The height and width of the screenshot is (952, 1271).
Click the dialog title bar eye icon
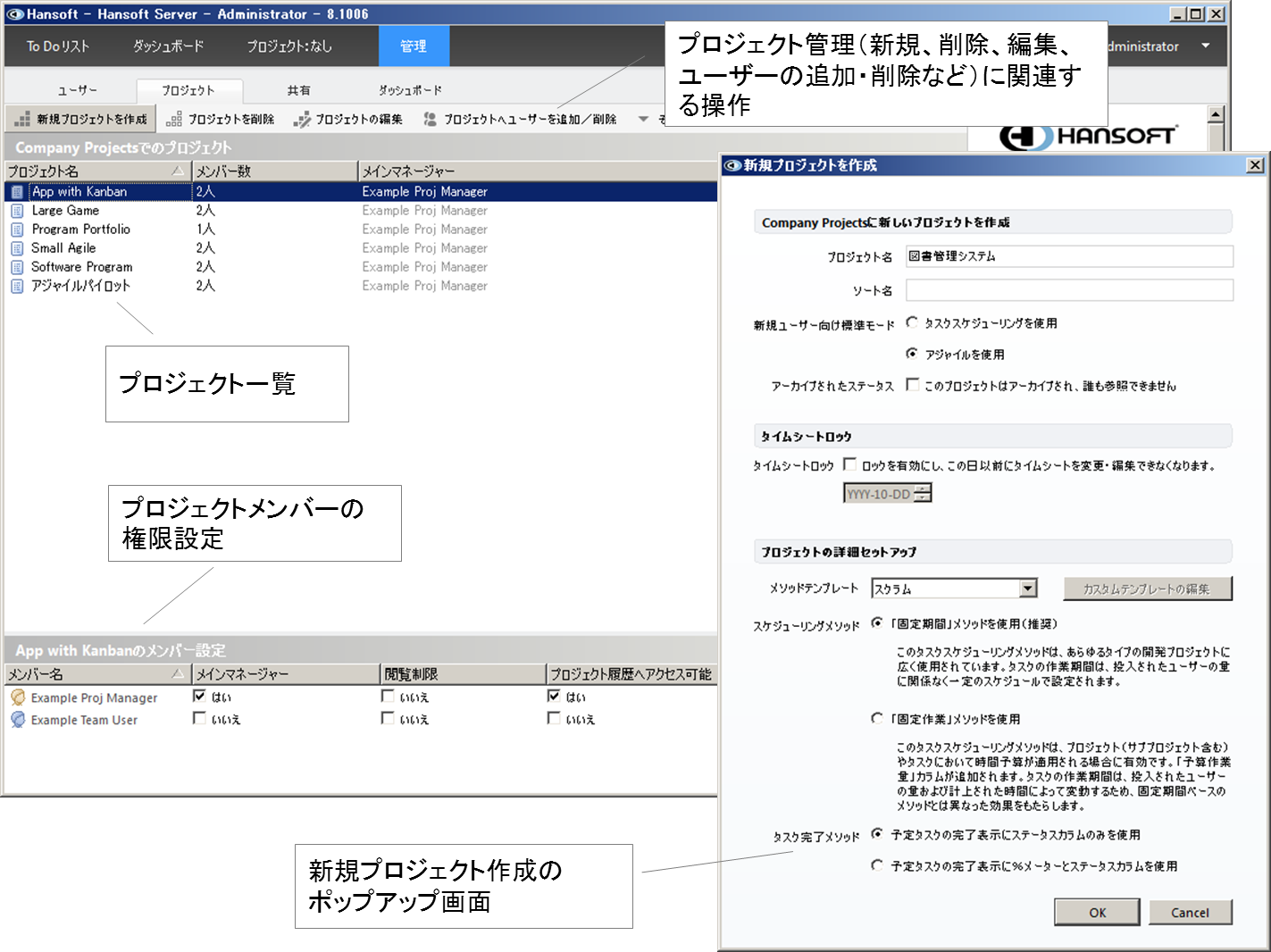click(x=732, y=165)
